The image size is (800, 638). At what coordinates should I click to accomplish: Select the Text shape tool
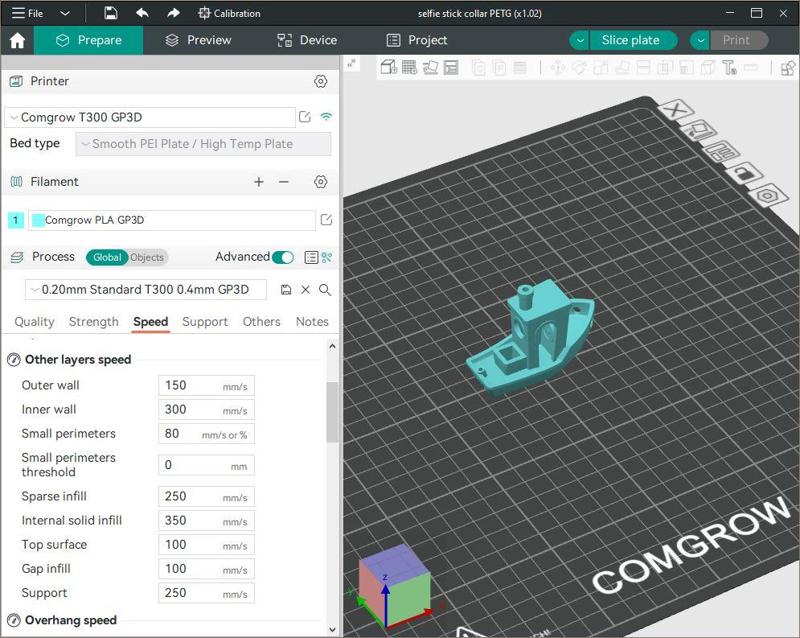pos(729,67)
